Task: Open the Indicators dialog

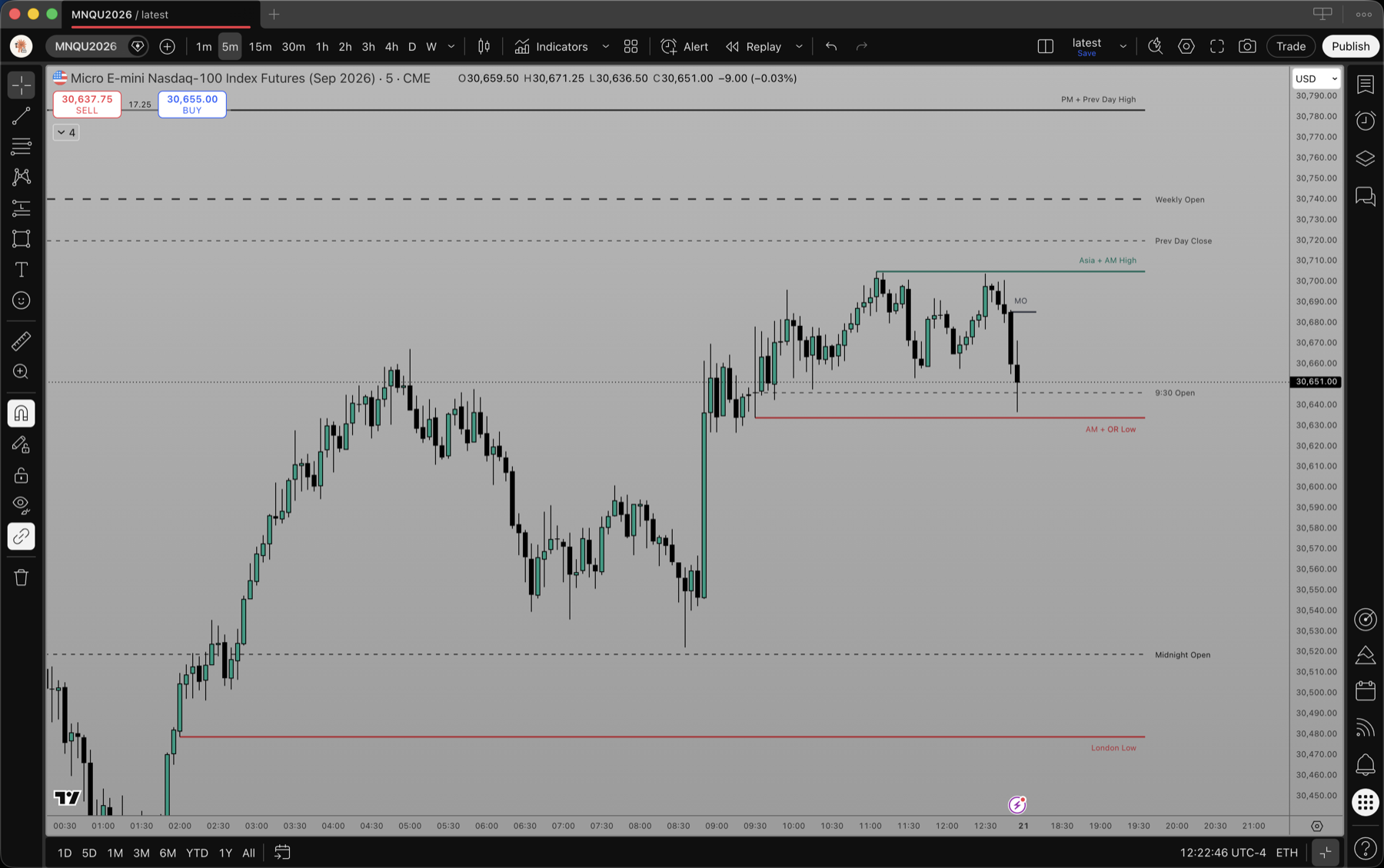Action: 552,47
